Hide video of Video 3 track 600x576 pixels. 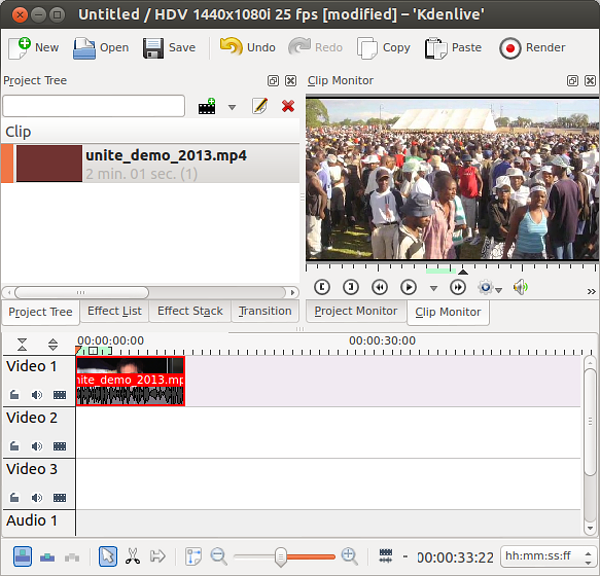point(59,498)
